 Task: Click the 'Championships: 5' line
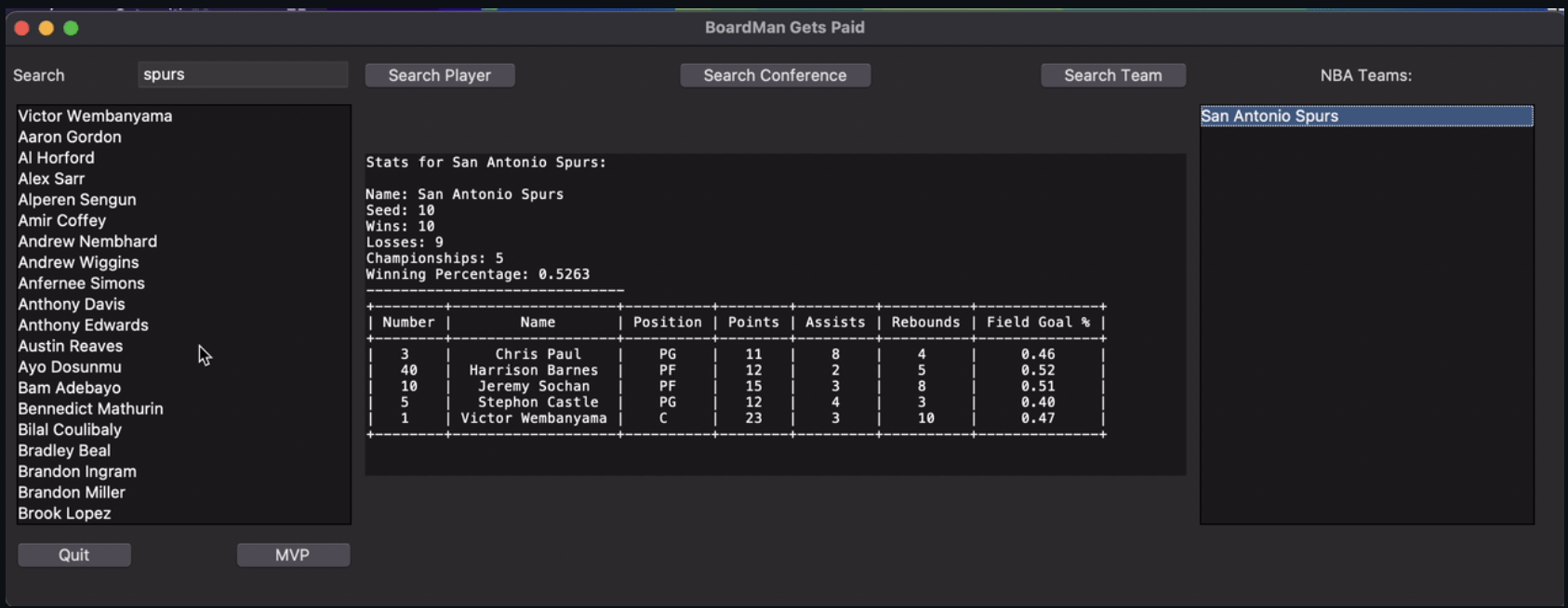[434, 258]
